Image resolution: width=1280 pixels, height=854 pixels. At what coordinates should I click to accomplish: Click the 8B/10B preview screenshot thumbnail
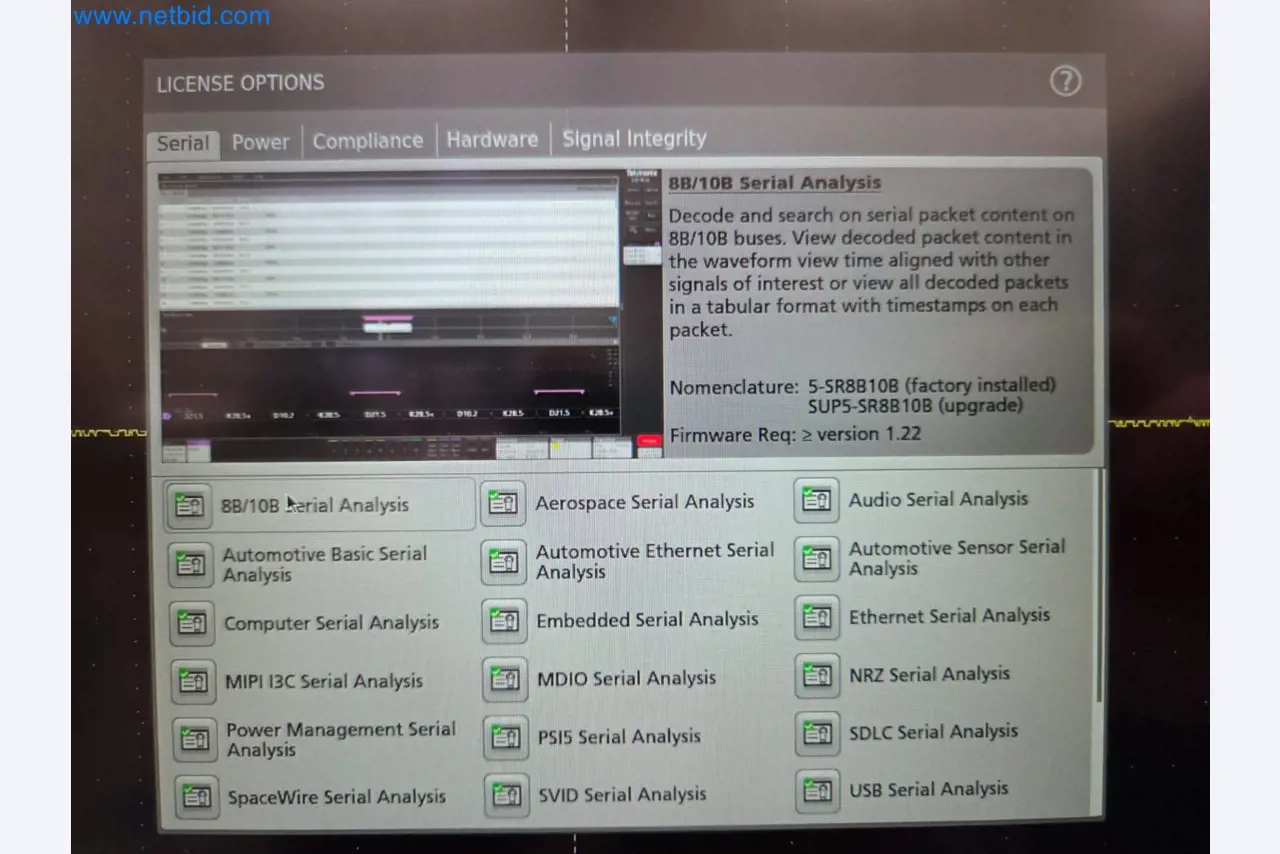pos(410,315)
